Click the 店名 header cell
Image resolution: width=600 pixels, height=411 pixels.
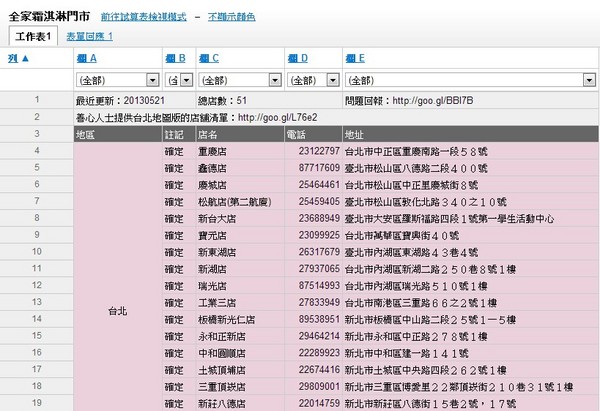[240, 134]
